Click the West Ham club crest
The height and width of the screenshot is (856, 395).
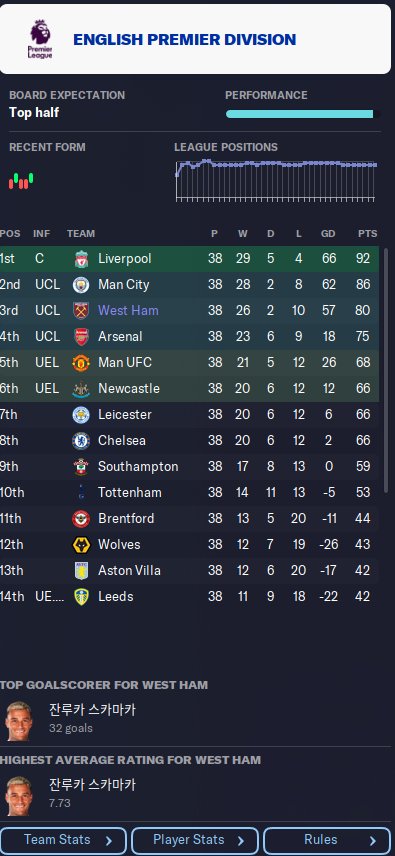click(81, 311)
